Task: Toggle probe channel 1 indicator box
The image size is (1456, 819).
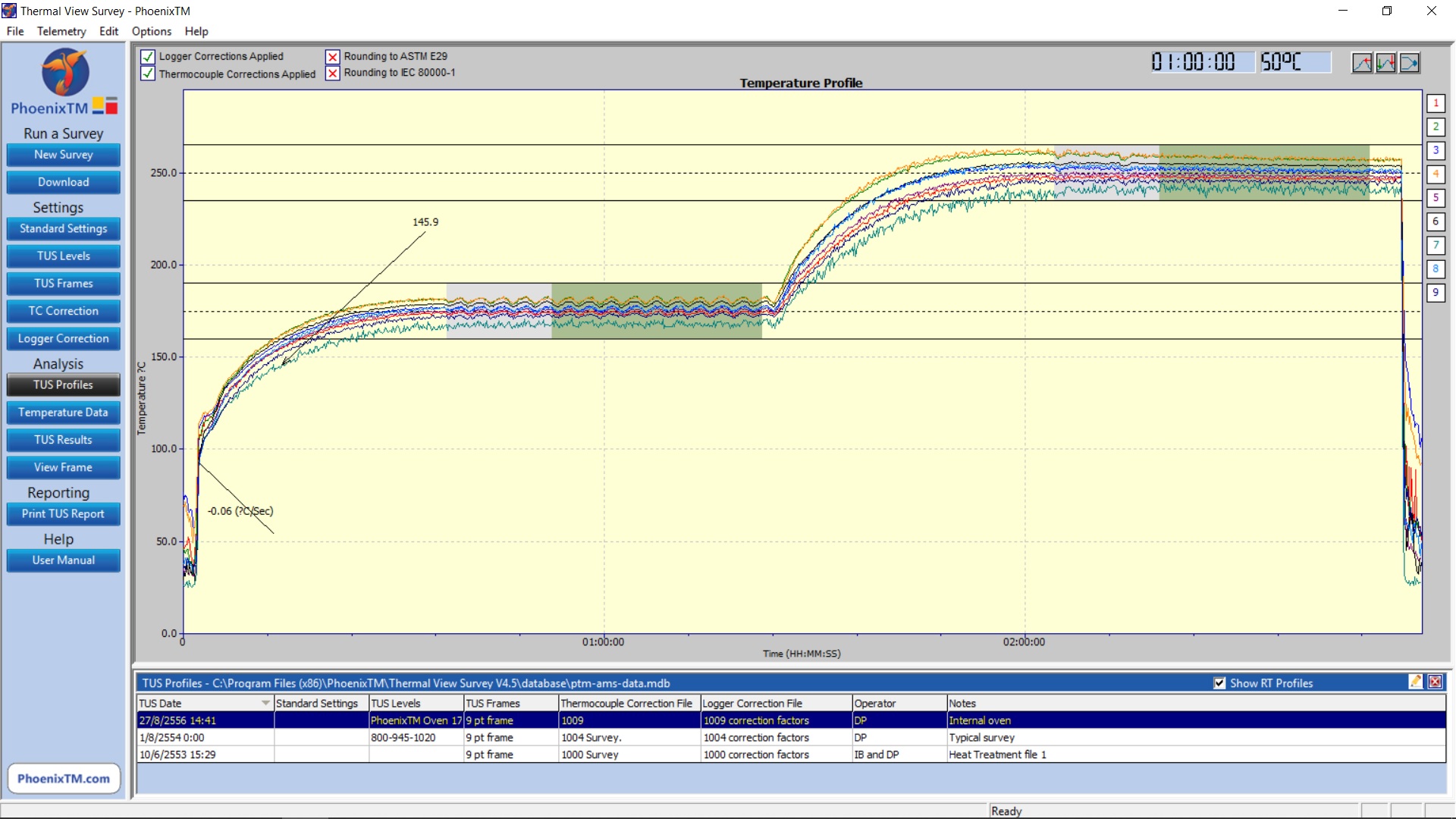Action: pos(1436,103)
